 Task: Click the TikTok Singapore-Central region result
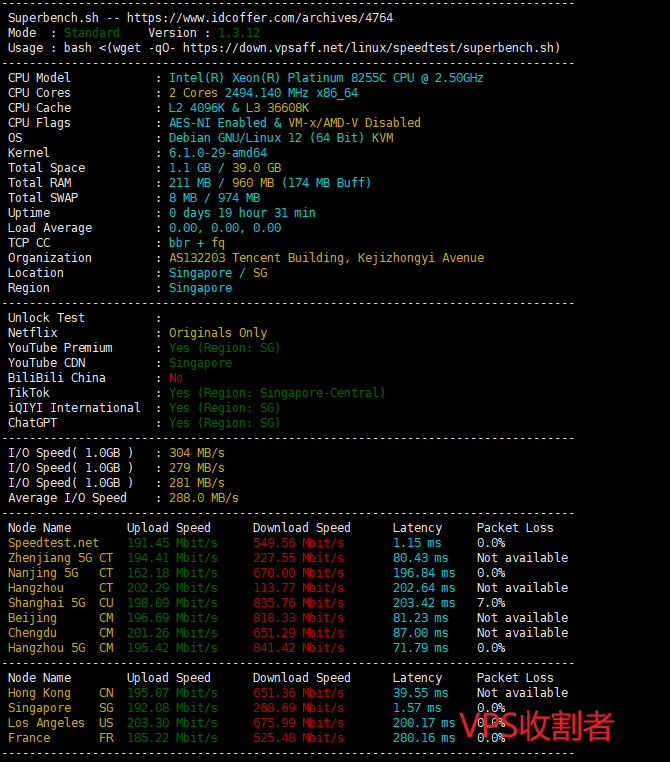tap(277, 393)
